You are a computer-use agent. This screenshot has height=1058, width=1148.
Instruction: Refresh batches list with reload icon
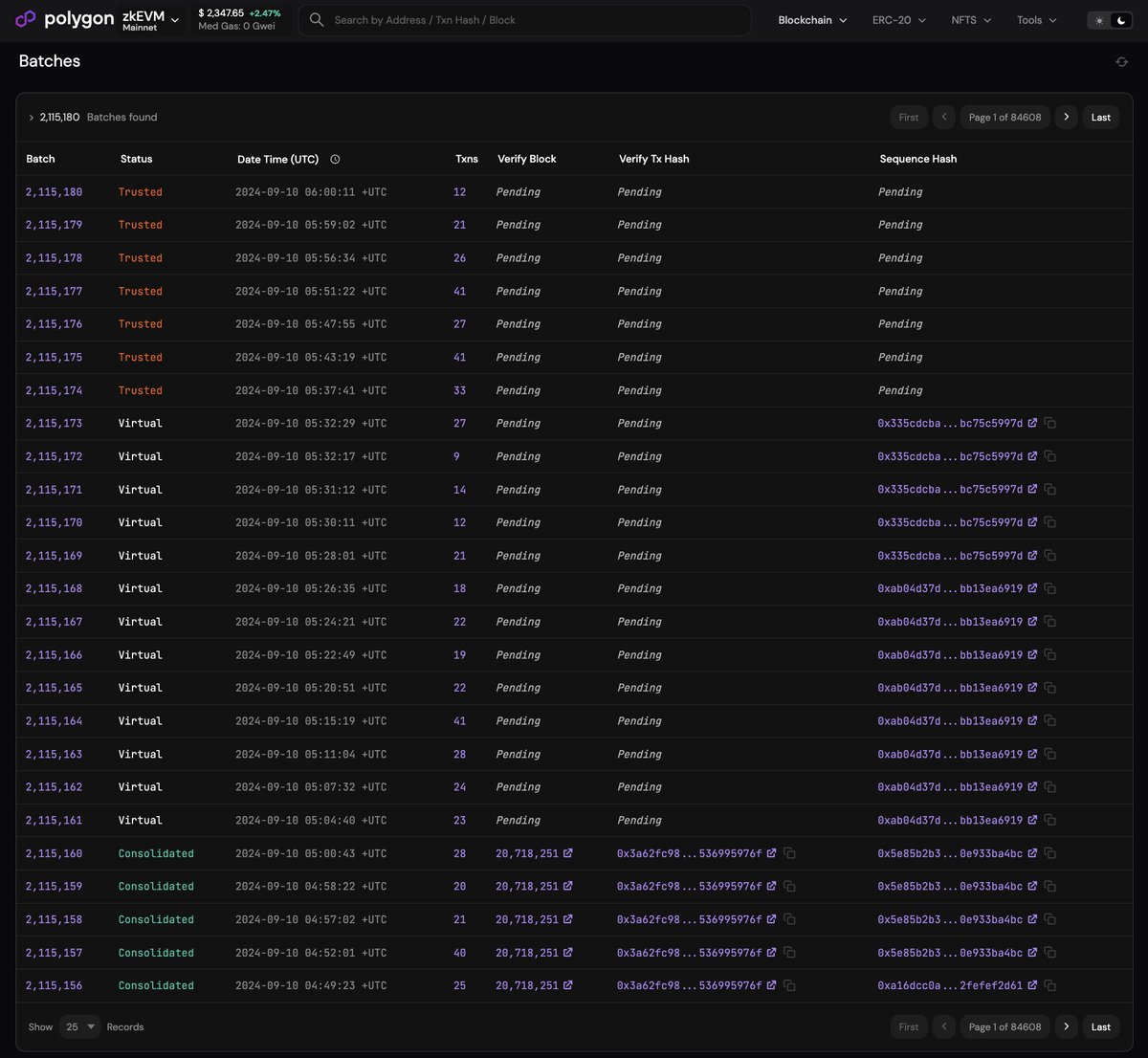[1121, 61]
